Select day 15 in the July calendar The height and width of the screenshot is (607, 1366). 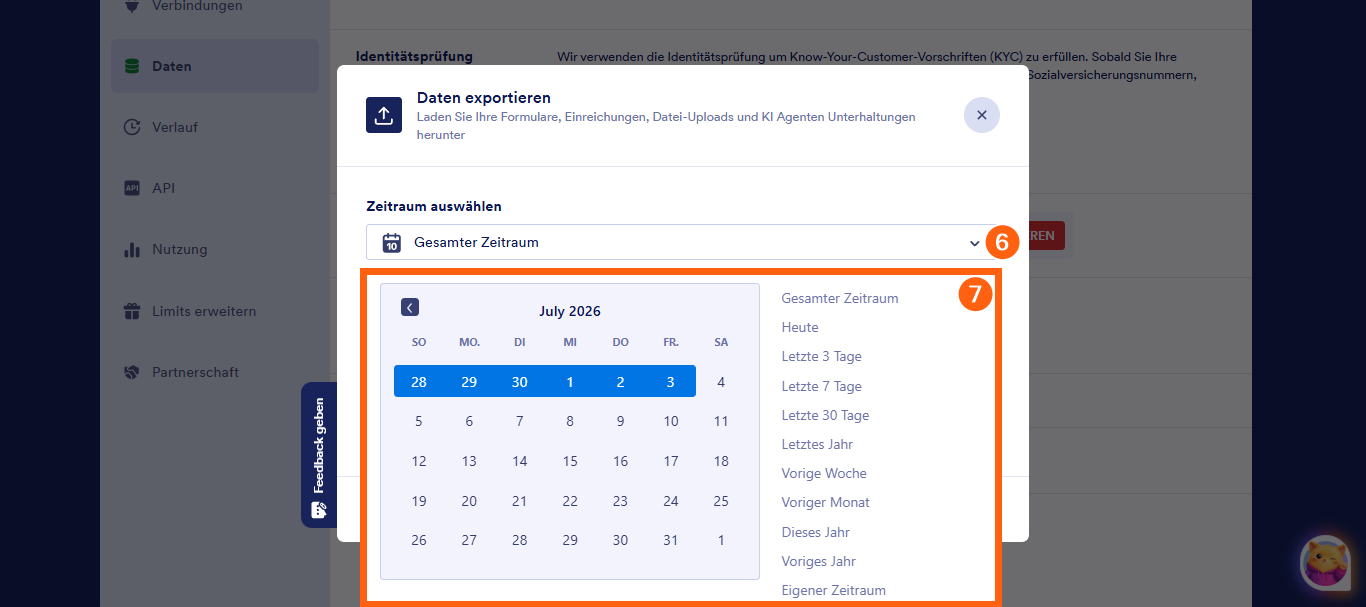click(x=570, y=461)
